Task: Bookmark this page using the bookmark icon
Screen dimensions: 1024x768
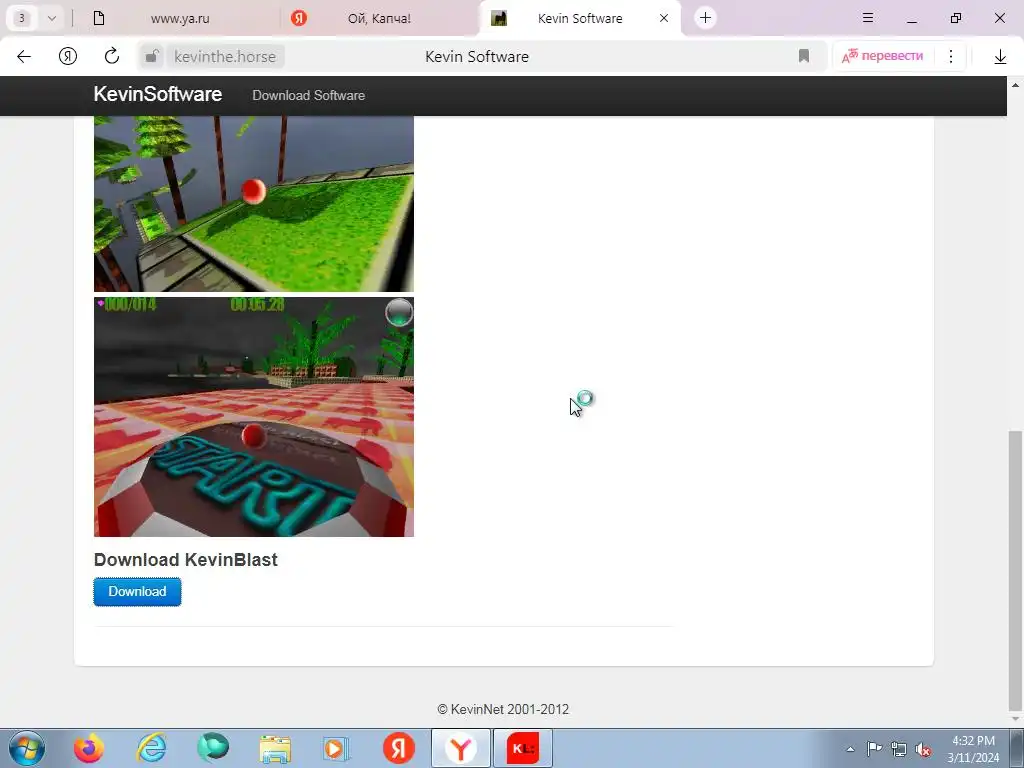Action: click(804, 56)
